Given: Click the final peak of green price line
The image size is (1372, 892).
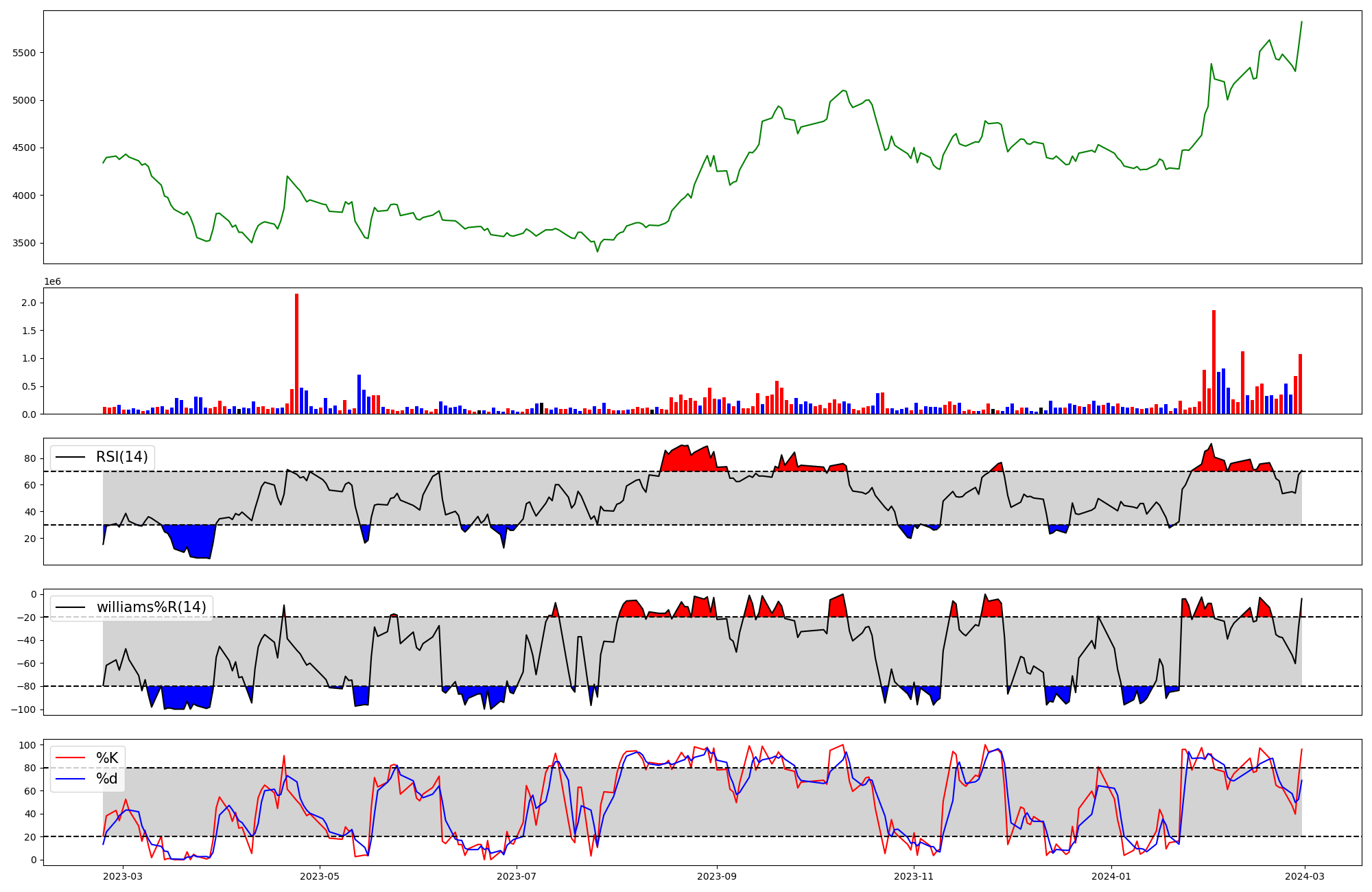Looking at the screenshot, I should (1301, 22).
